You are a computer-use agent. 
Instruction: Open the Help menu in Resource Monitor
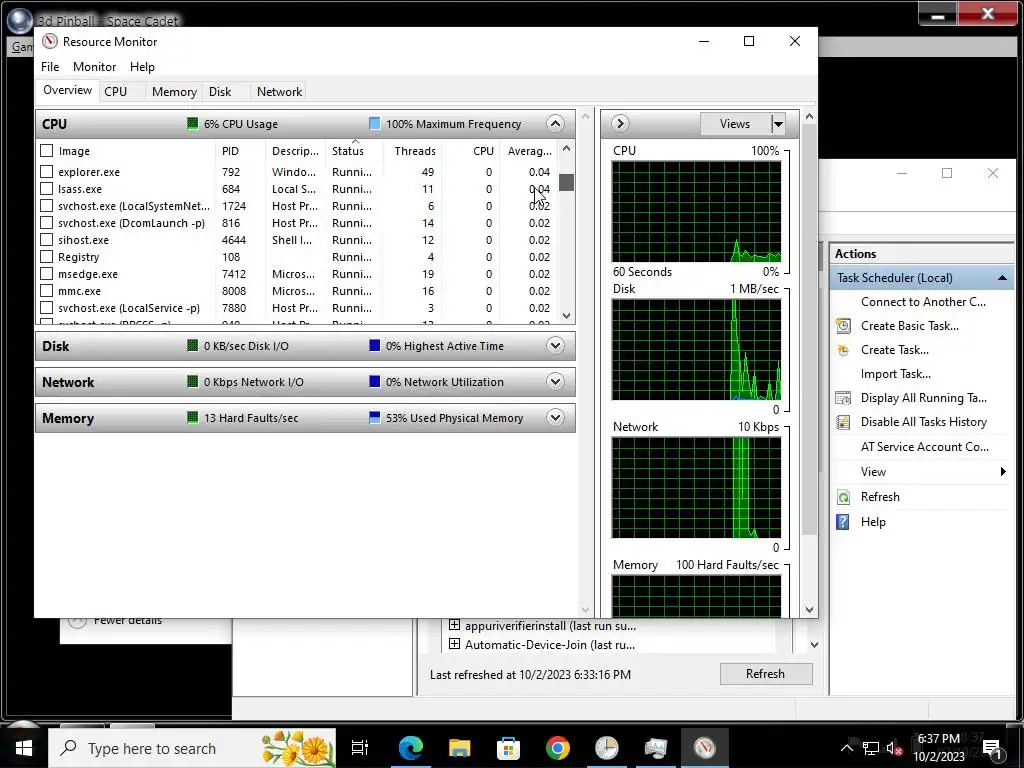[142, 67]
